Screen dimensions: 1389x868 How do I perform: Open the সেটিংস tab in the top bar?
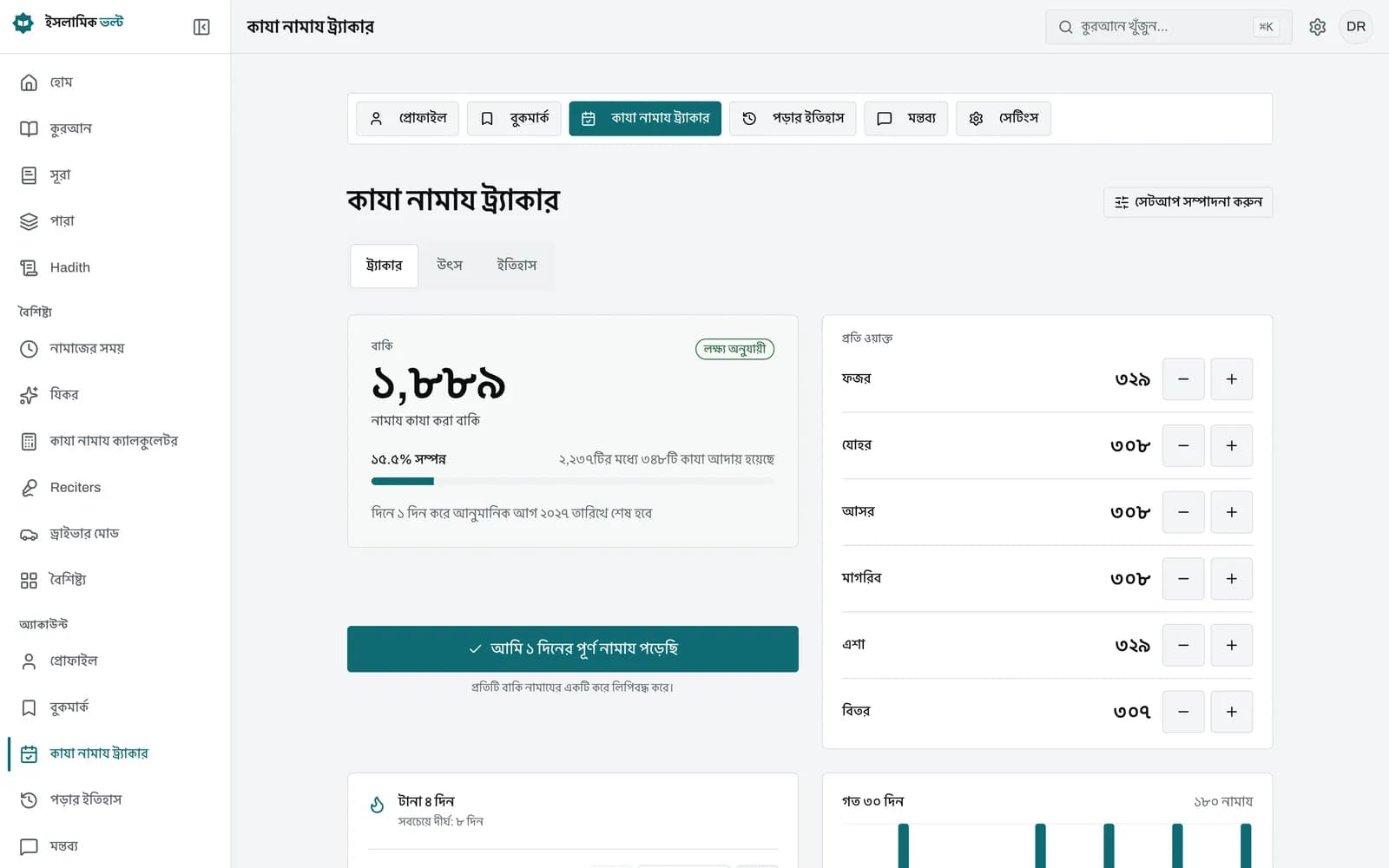[x=1004, y=118]
